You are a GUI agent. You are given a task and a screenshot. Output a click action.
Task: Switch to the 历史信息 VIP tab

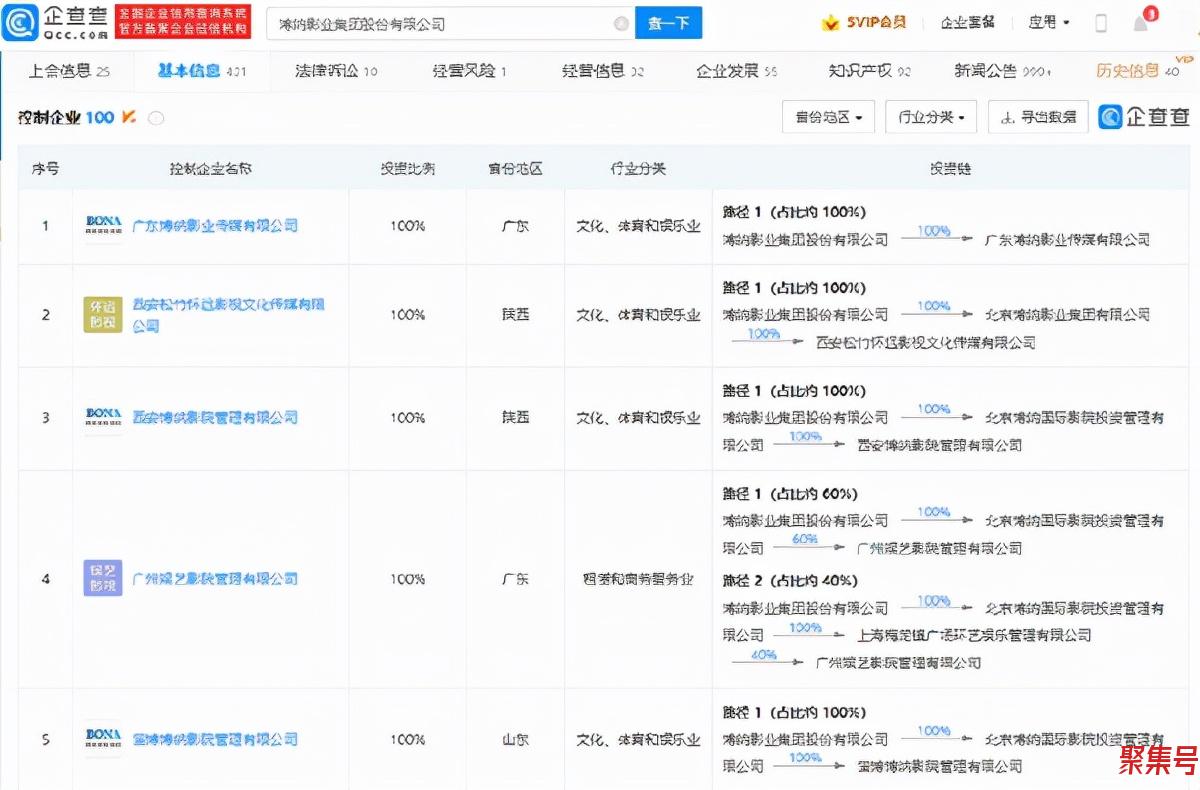[x=1143, y=70]
